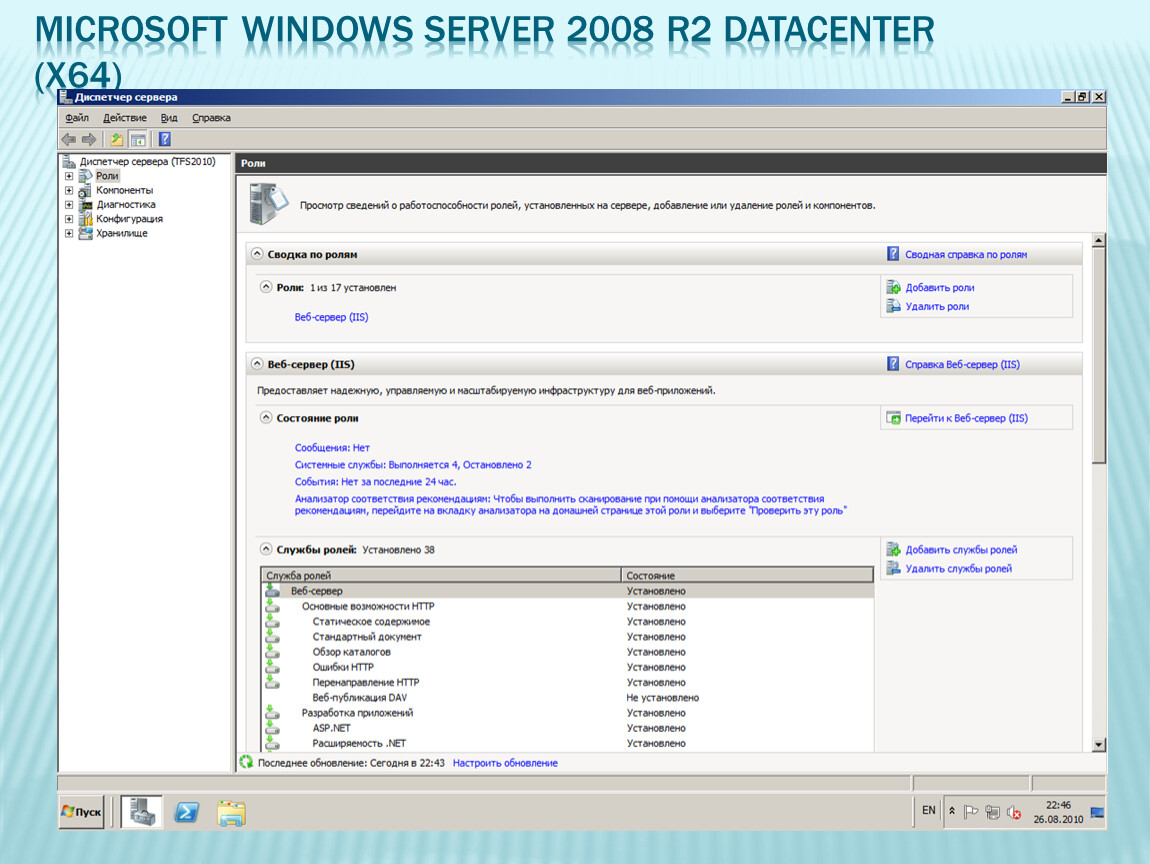The image size is (1150, 864).
Task: Expand the Роли tree node
Action: click(x=69, y=176)
